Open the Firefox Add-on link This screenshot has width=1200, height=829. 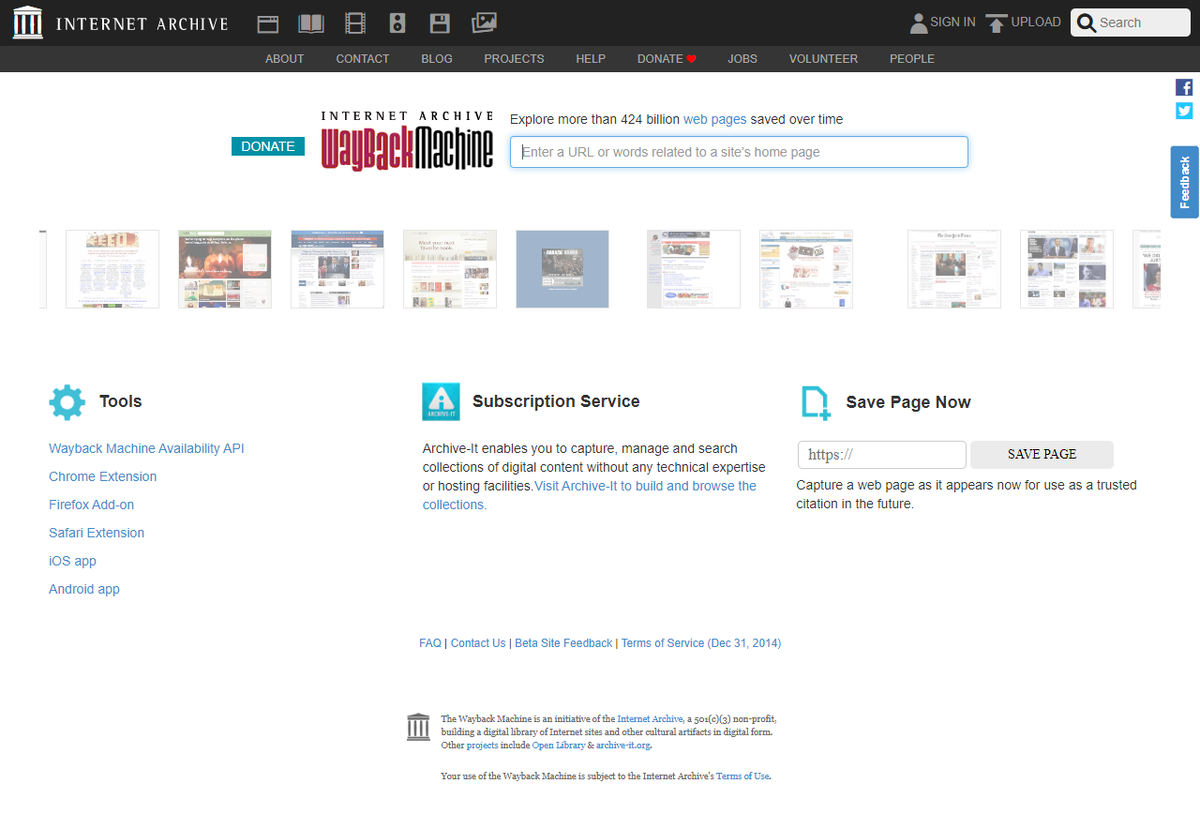point(91,505)
